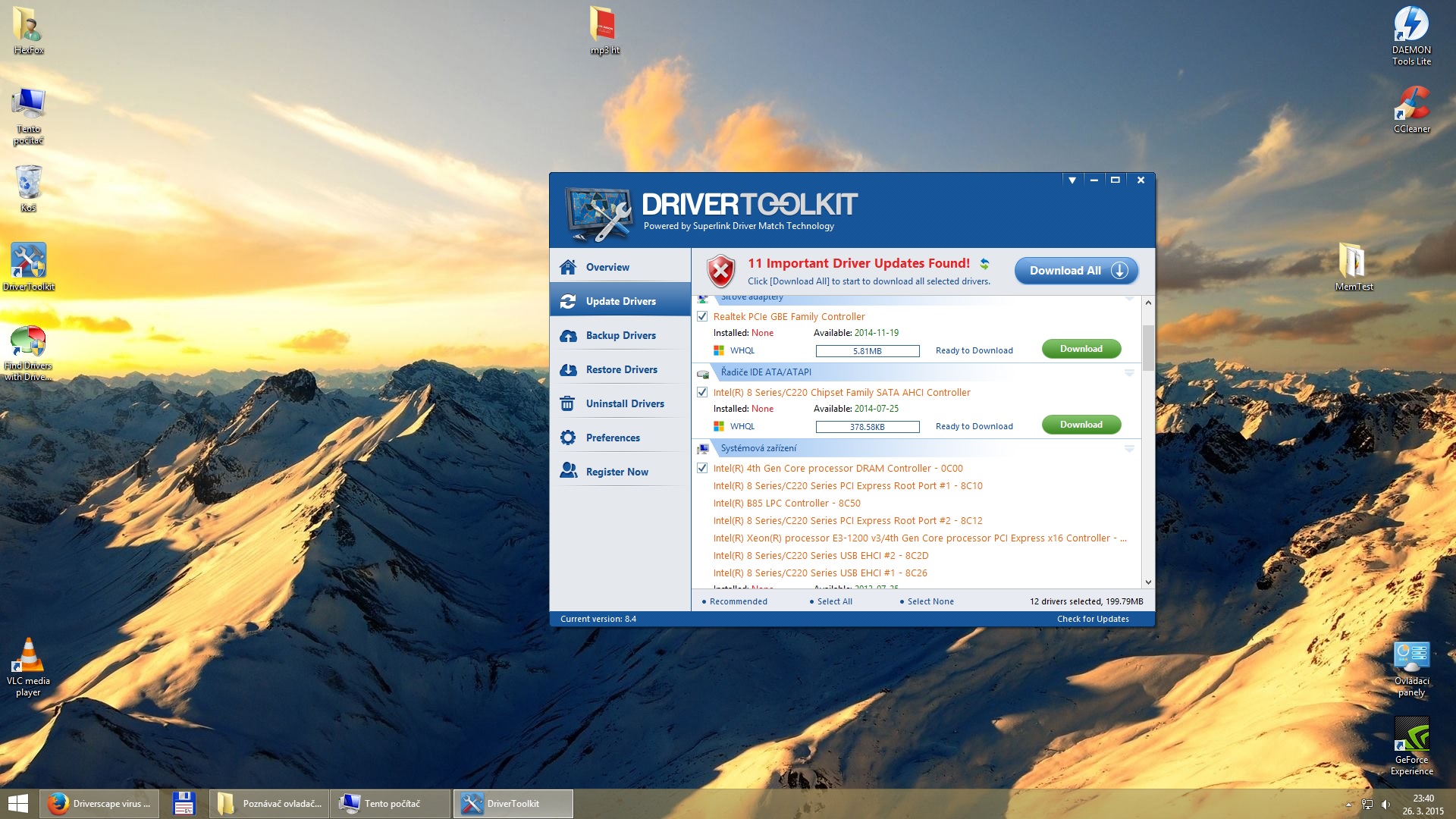This screenshot has width=1456, height=819.
Task: Uncheck Intel 8 Series SATA AHCI Controller
Action: pyautogui.click(x=702, y=393)
